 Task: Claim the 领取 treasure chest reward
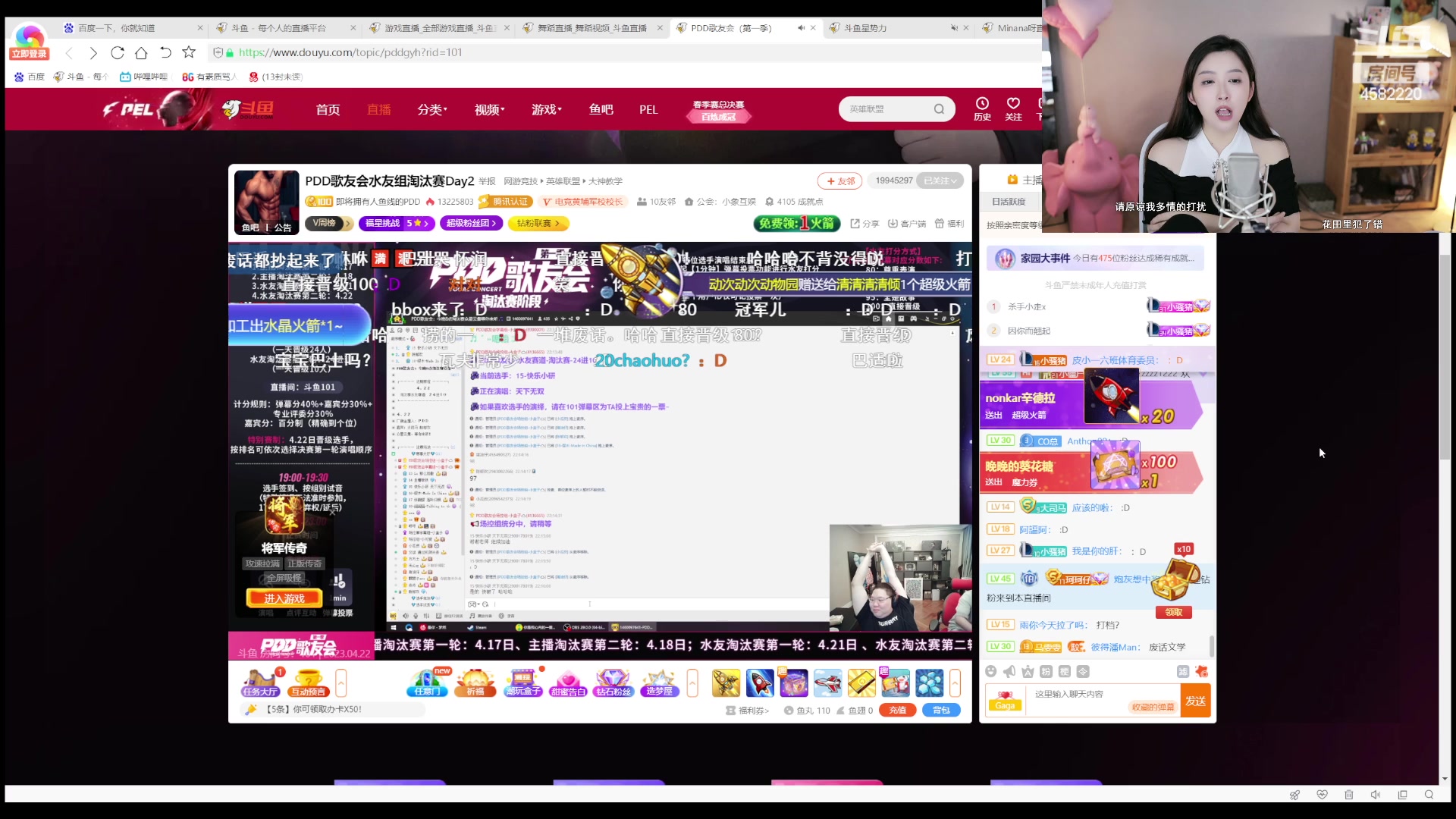(1173, 612)
